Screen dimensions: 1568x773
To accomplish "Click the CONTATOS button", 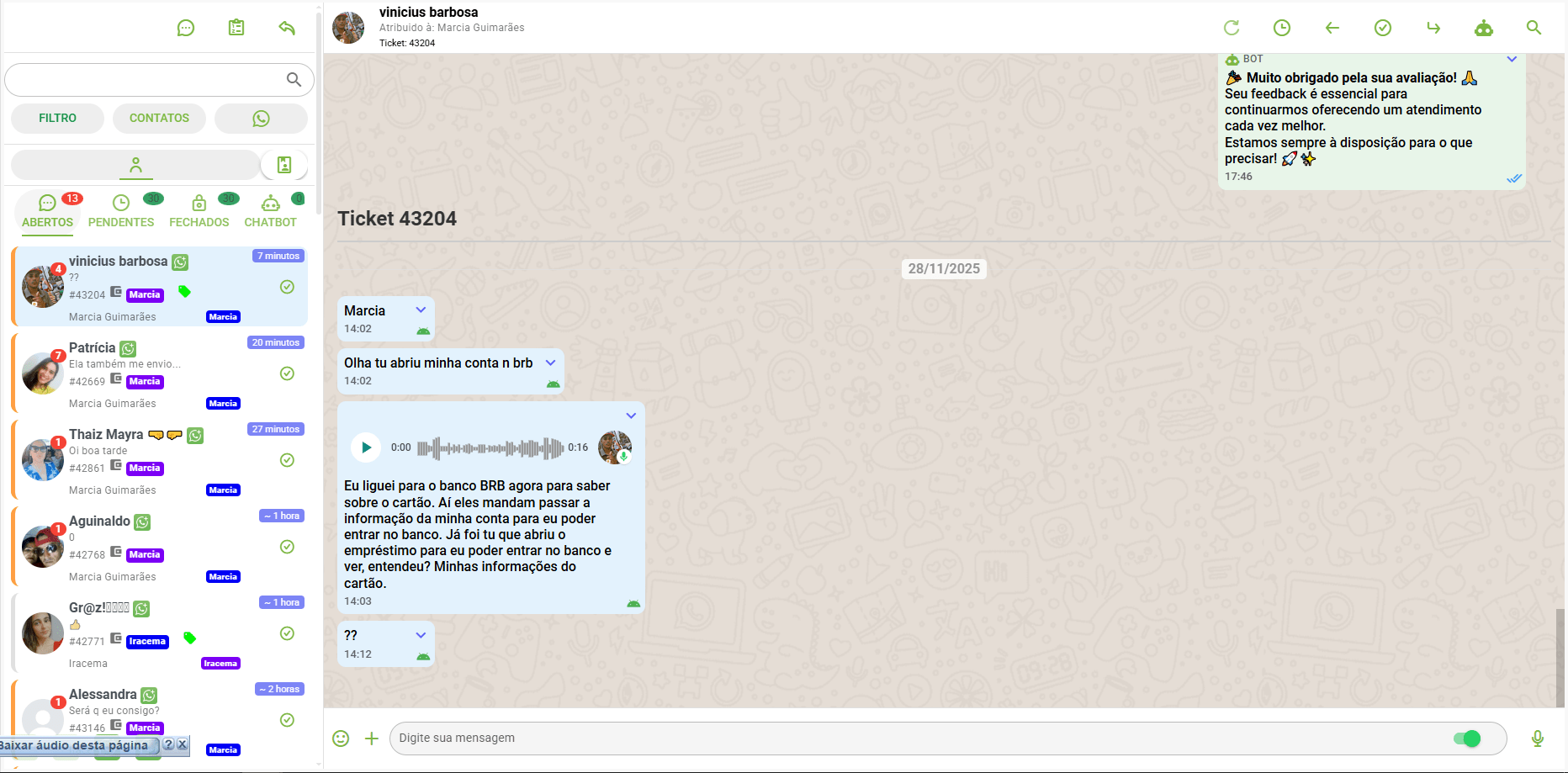I will (x=159, y=119).
